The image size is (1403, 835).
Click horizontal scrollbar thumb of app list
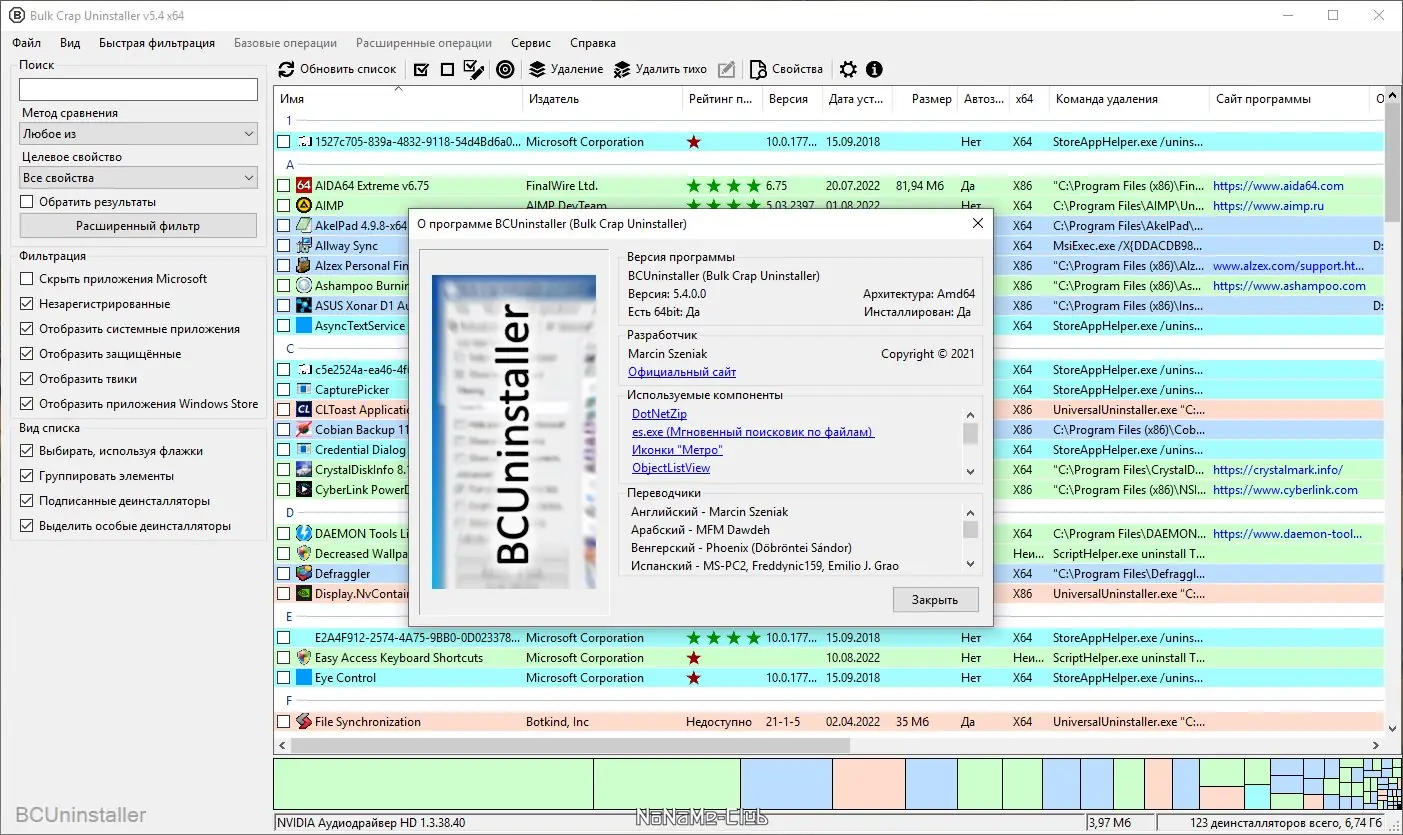tap(570, 746)
